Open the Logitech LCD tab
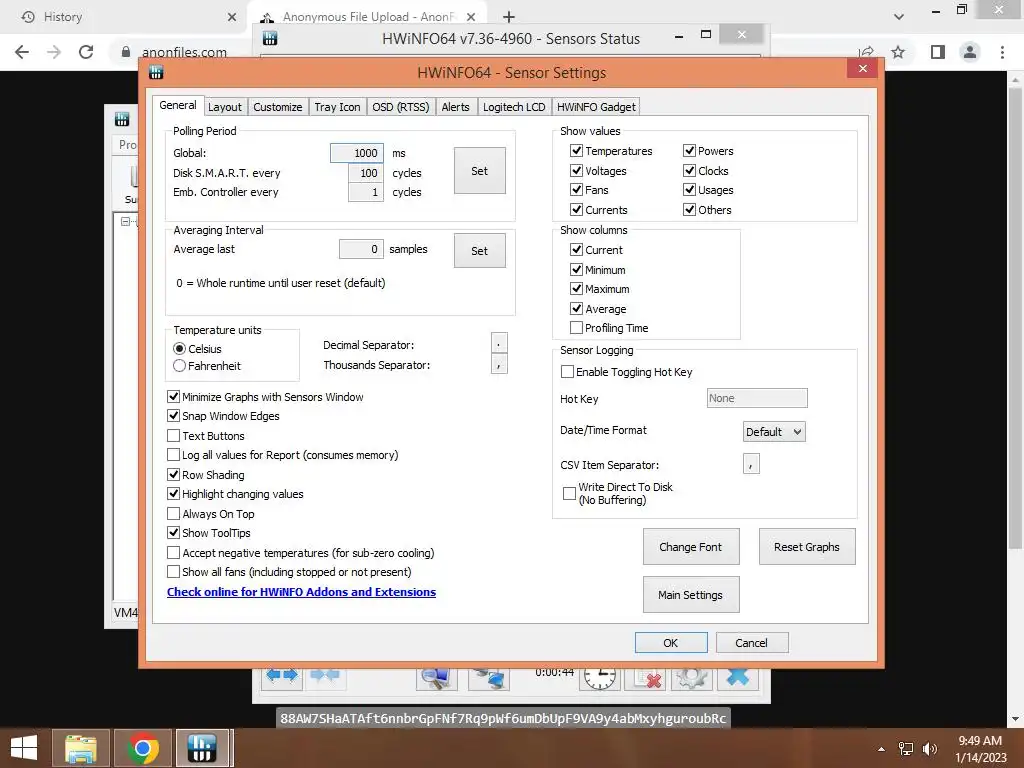 514,107
